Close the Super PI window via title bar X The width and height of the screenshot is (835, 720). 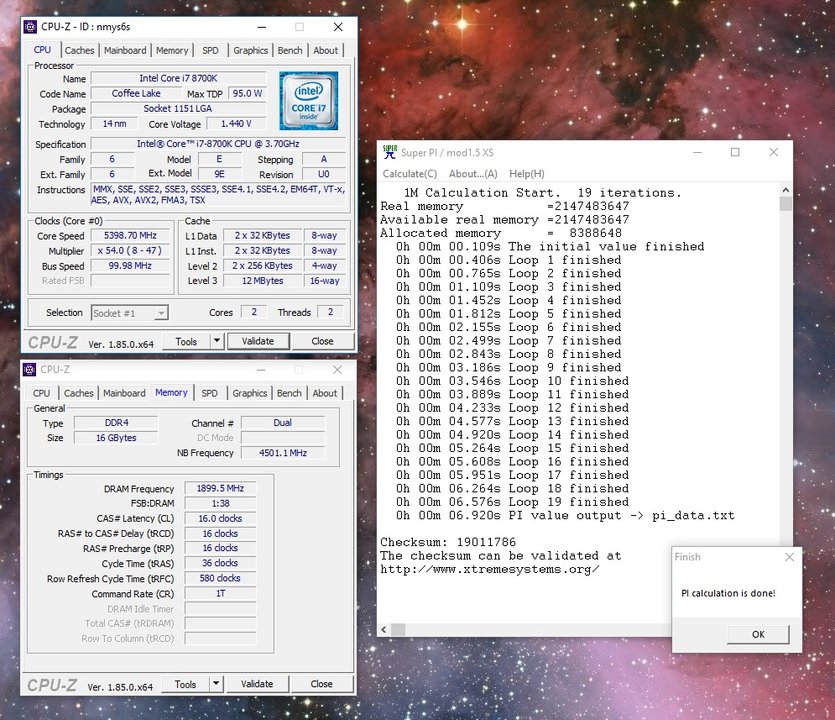[774, 152]
